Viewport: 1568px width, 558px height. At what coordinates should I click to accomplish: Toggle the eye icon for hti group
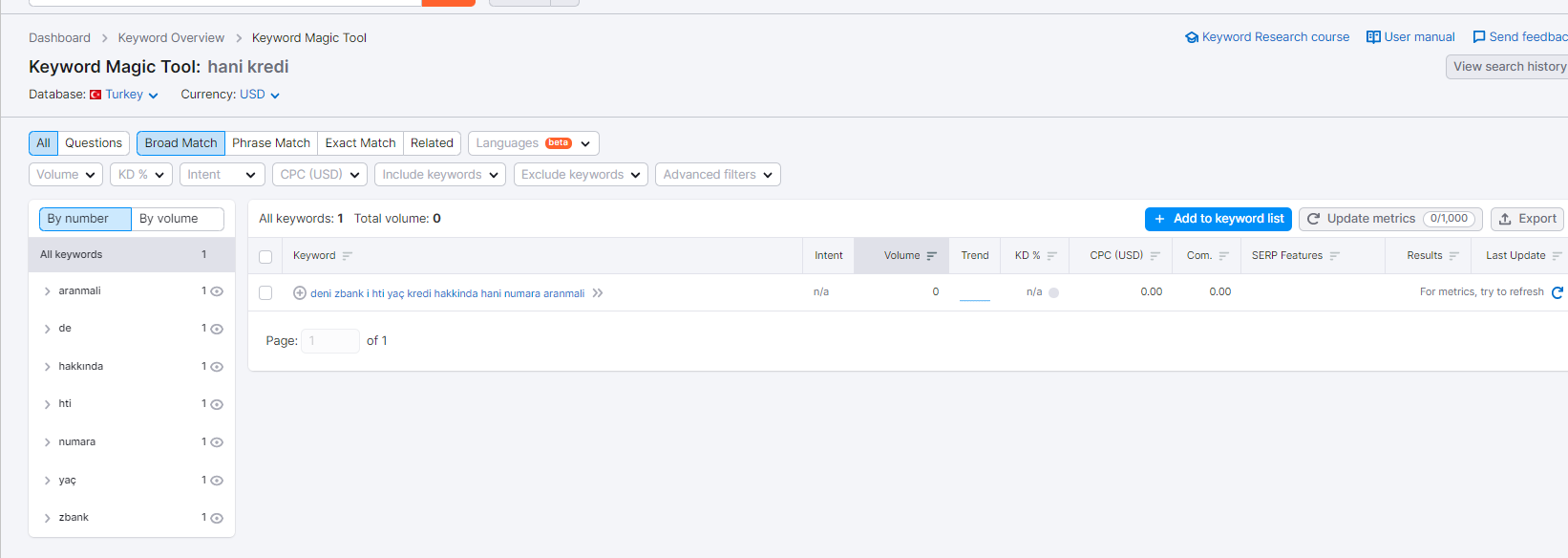217,404
